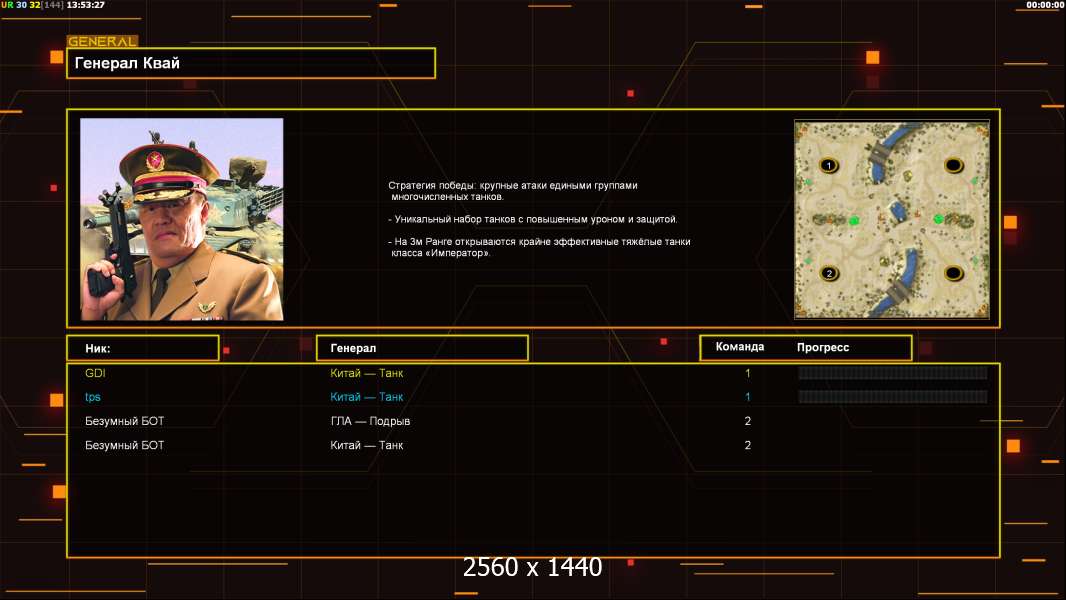Select the empty top-right start position on minimap
This screenshot has height=600, width=1066.
954,165
